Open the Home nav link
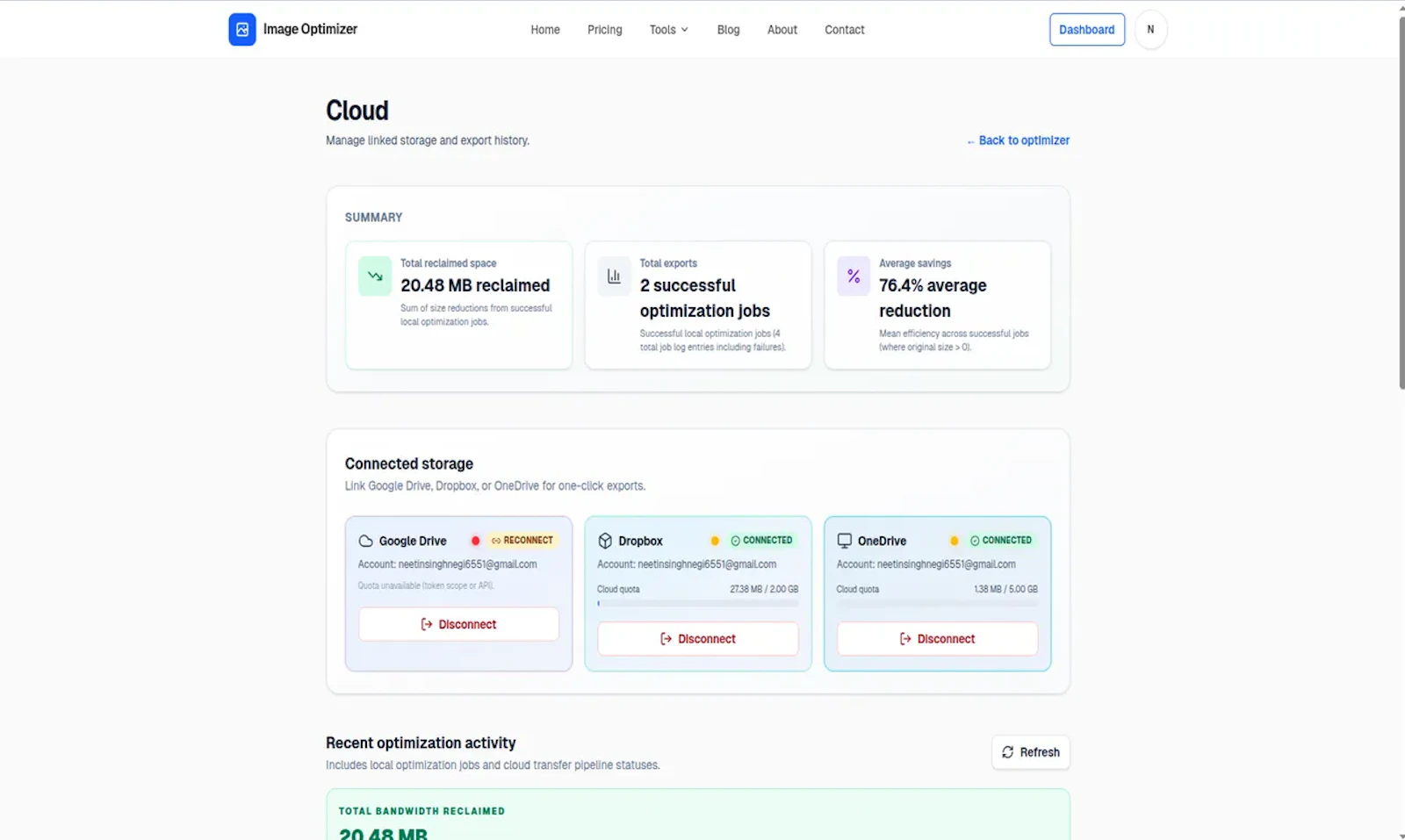This screenshot has width=1405, height=840. pos(545,30)
